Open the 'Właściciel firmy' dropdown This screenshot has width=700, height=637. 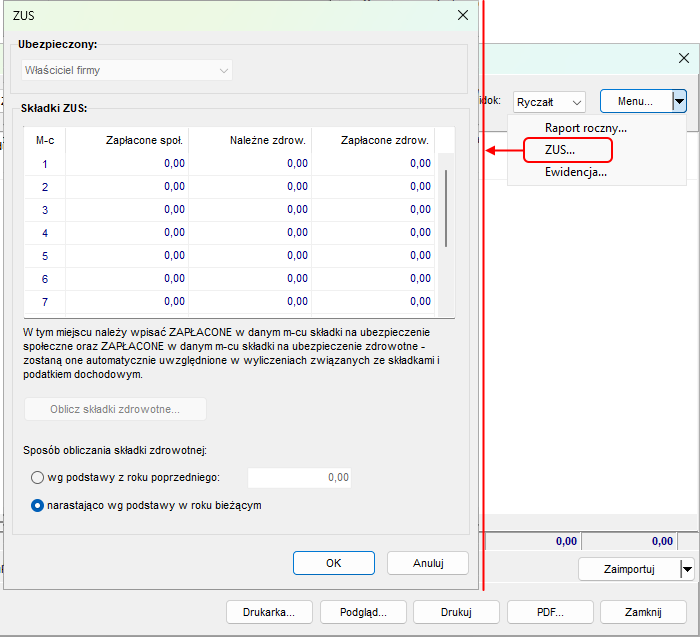tap(126, 71)
